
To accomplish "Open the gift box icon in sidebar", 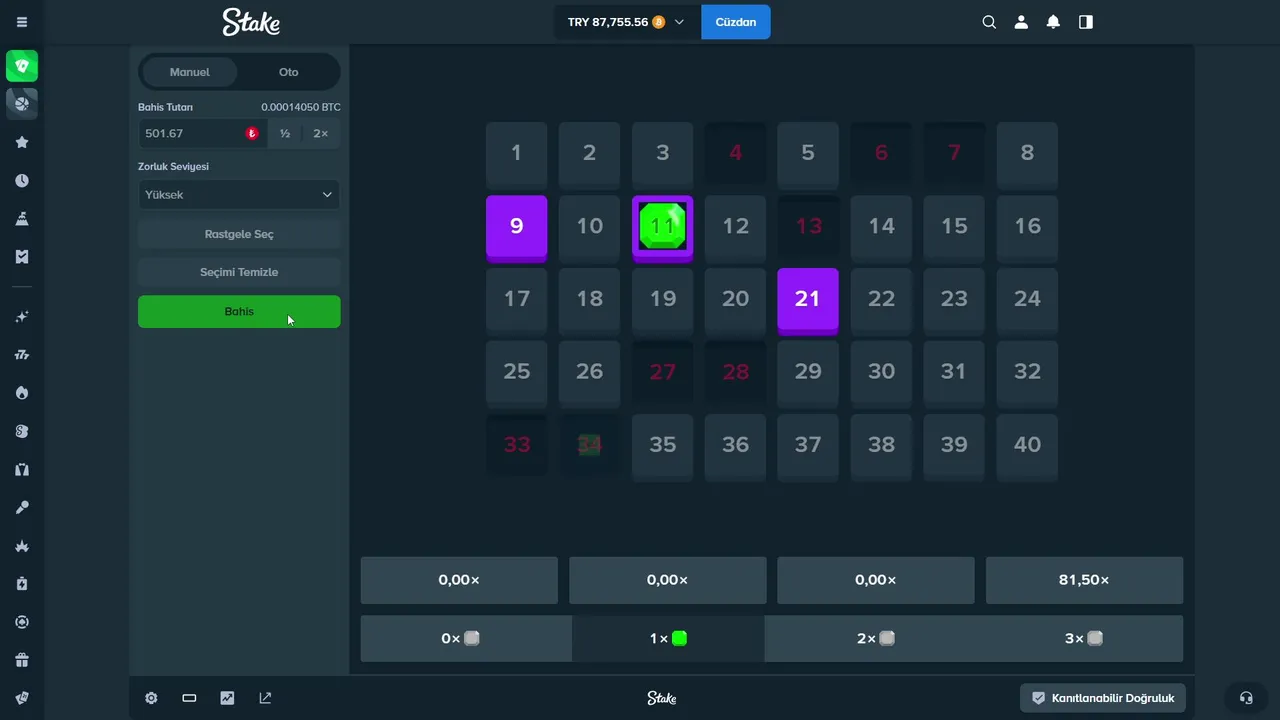I will click(x=22, y=660).
